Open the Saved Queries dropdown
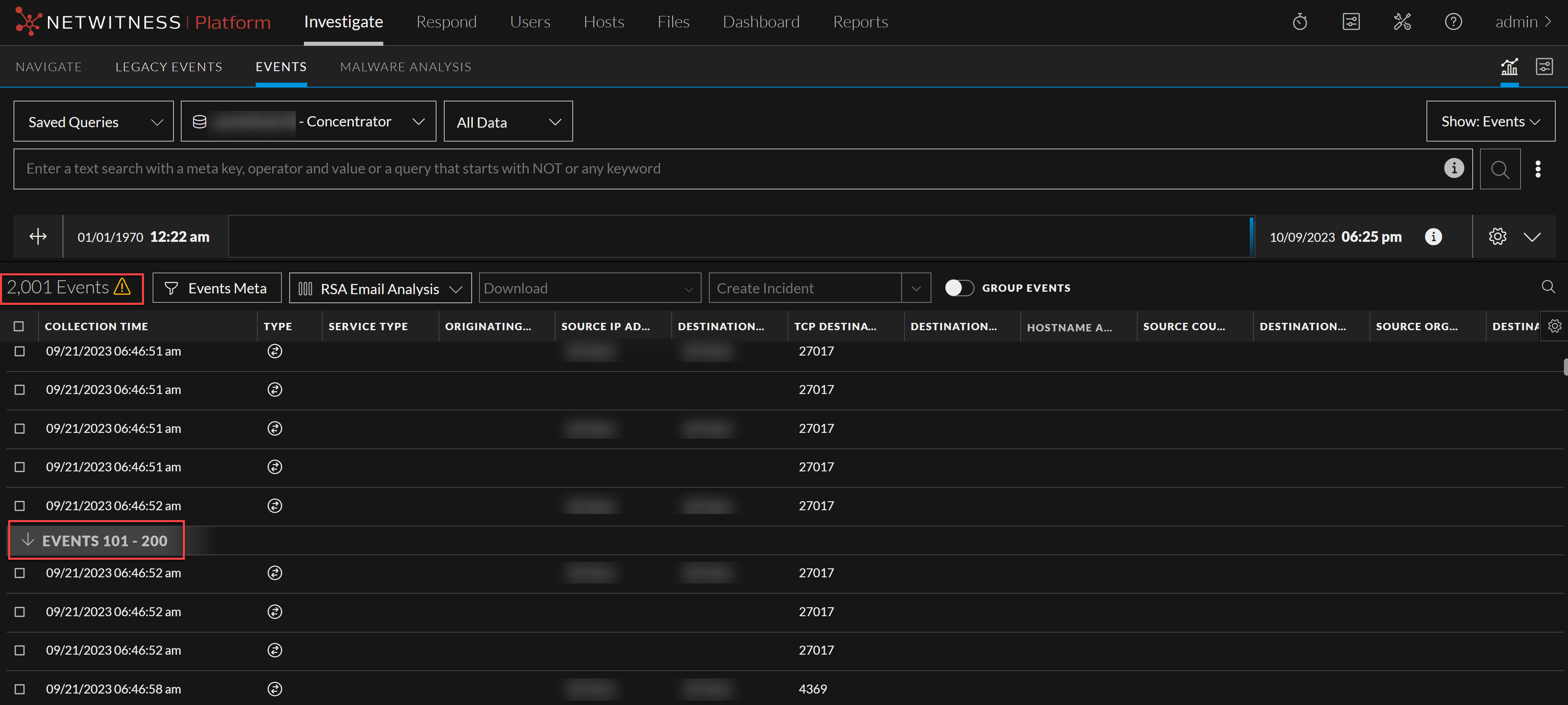 point(94,122)
